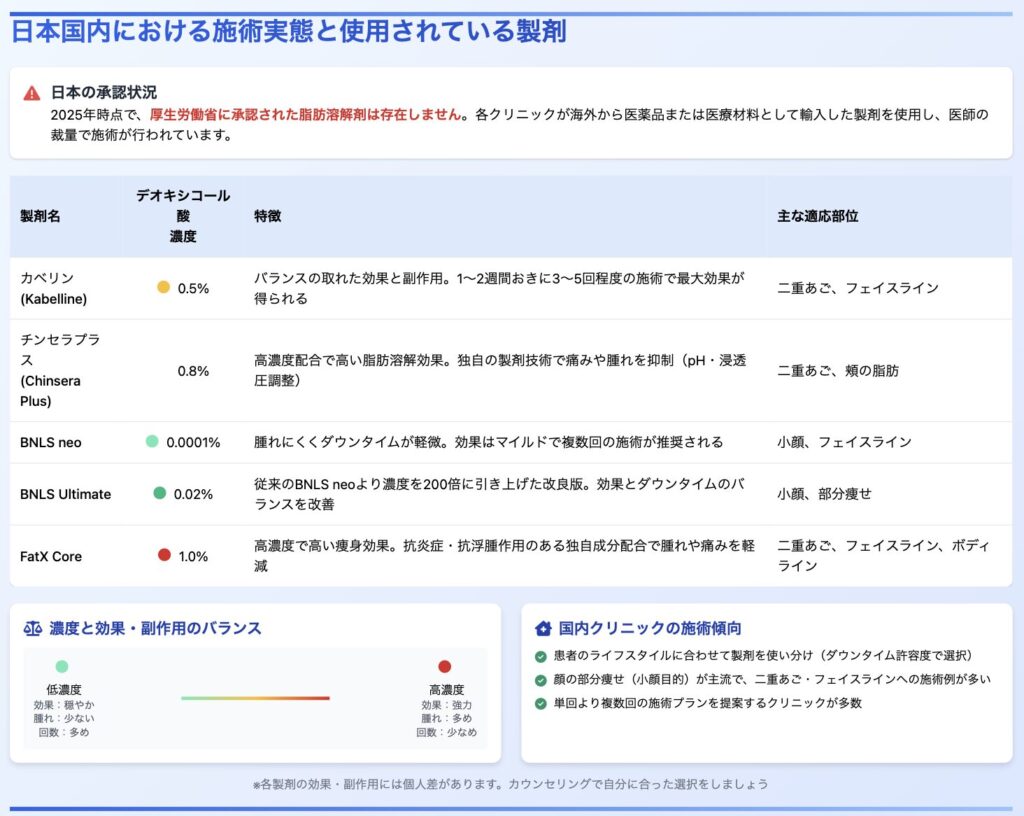Click the 0.0001% concentration value

(x=193, y=442)
